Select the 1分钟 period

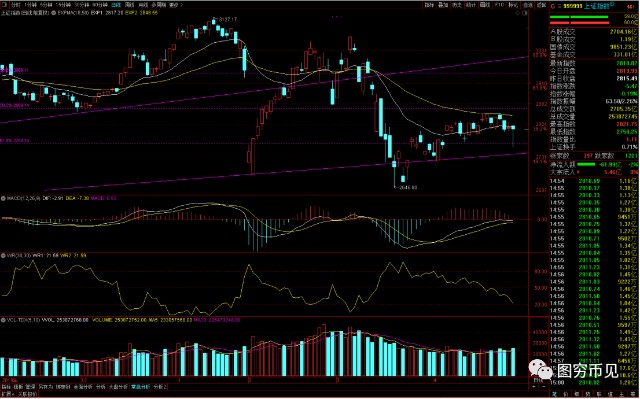coord(30,5)
